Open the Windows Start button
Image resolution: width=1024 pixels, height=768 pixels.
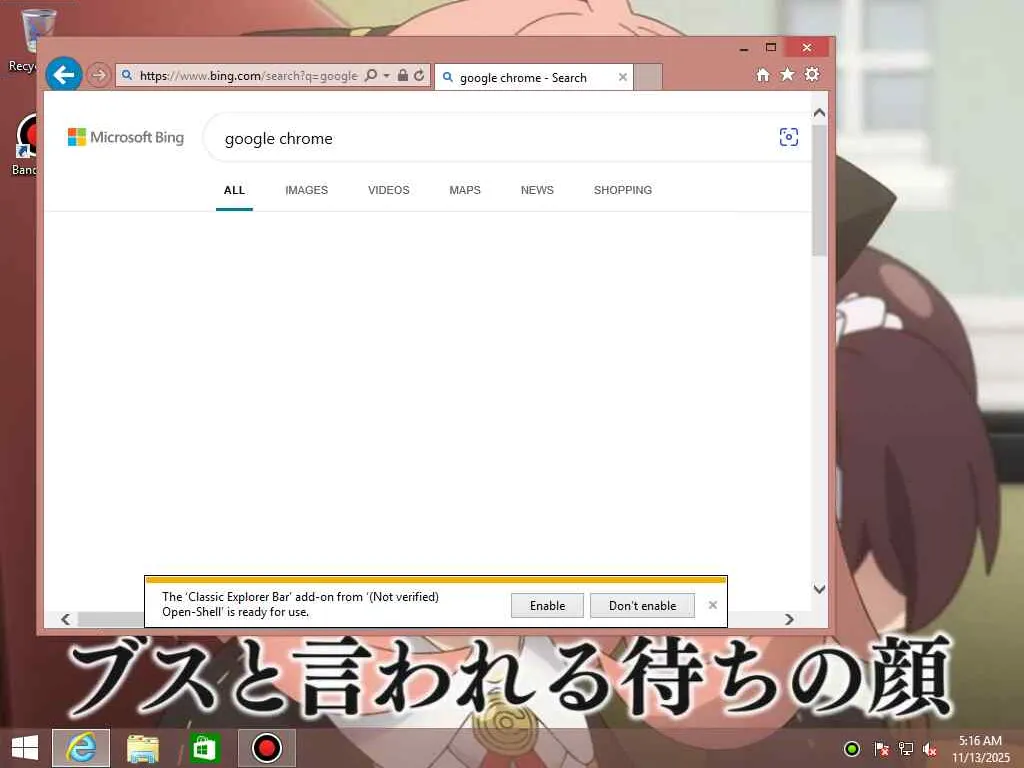coord(25,748)
